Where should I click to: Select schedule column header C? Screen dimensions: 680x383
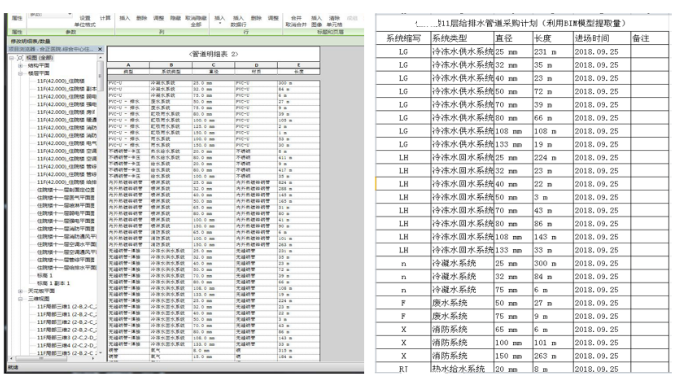point(214,65)
